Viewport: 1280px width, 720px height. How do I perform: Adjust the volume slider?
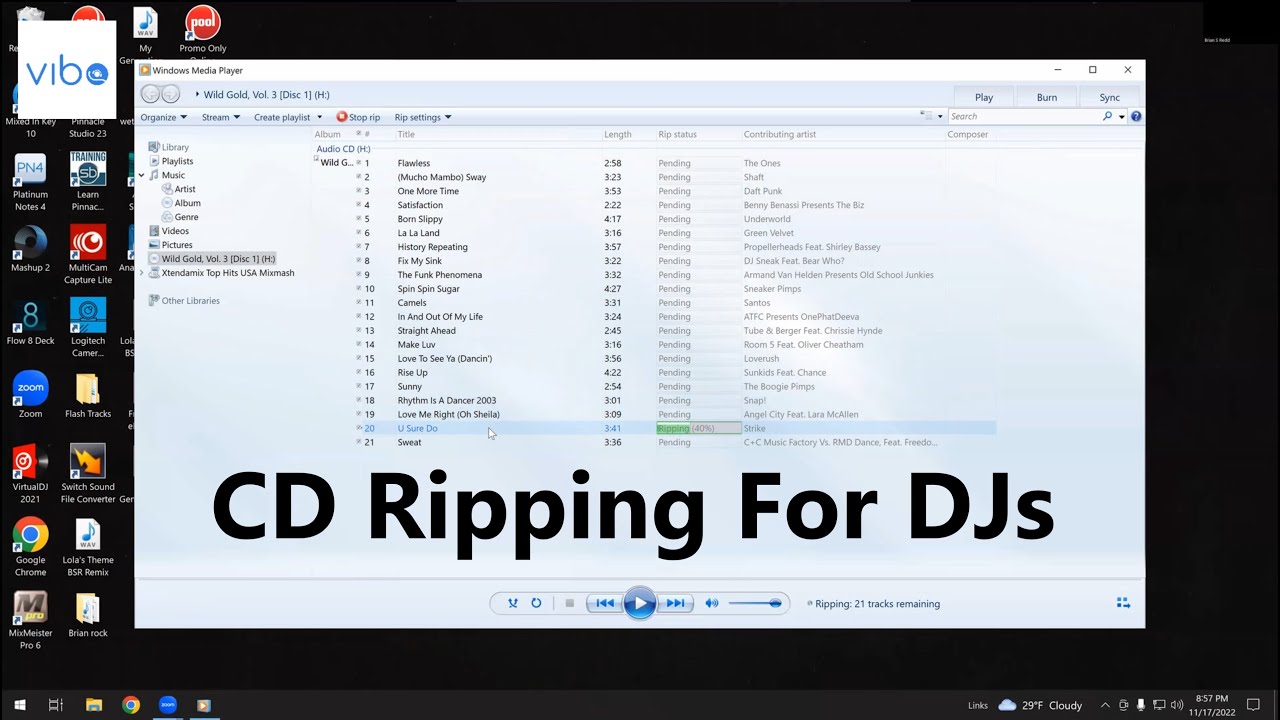(755, 603)
